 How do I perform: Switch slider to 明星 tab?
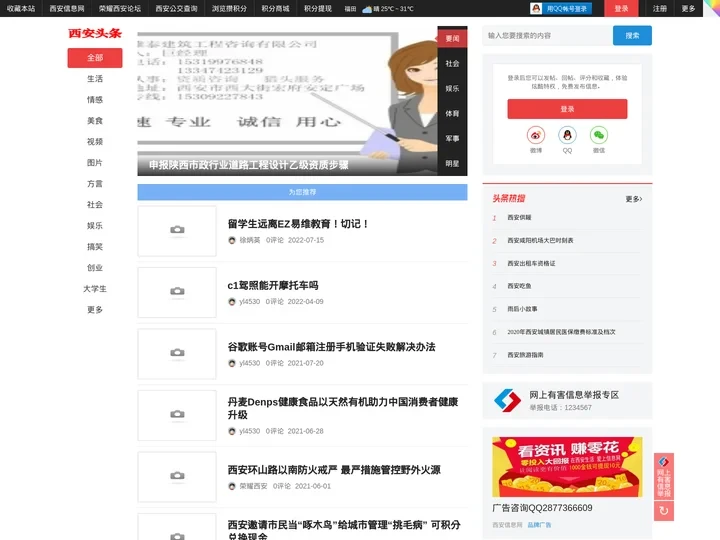click(452, 163)
